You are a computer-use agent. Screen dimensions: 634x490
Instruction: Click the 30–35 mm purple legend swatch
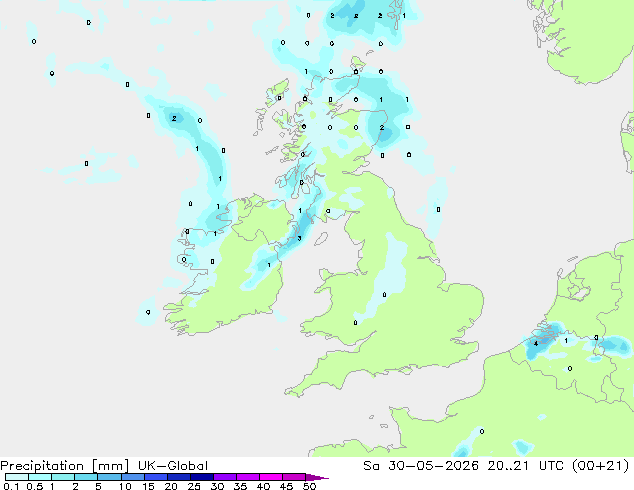pos(225,477)
